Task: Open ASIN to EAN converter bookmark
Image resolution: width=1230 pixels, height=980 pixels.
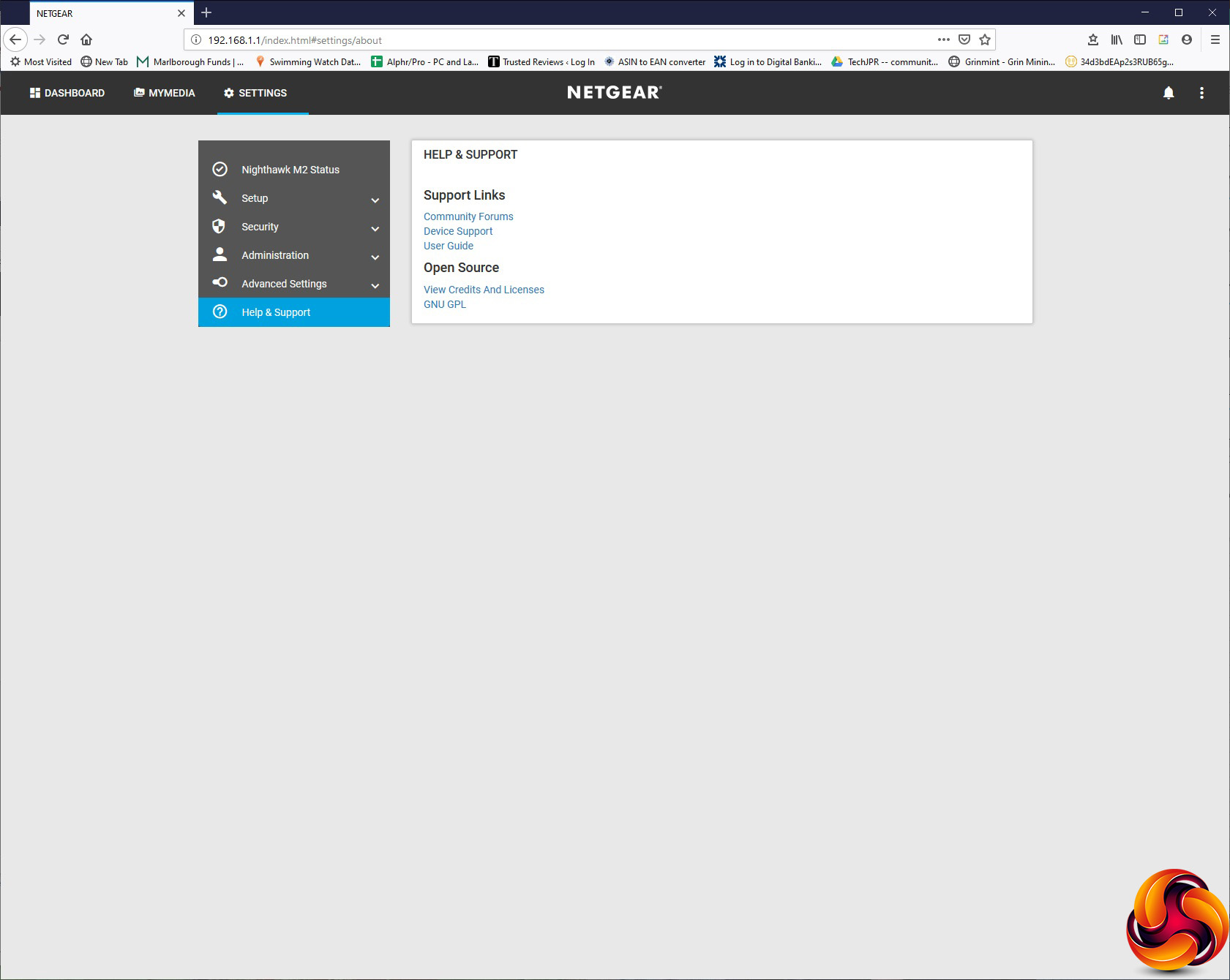Action: pyautogui.click(x=655, y=61)
